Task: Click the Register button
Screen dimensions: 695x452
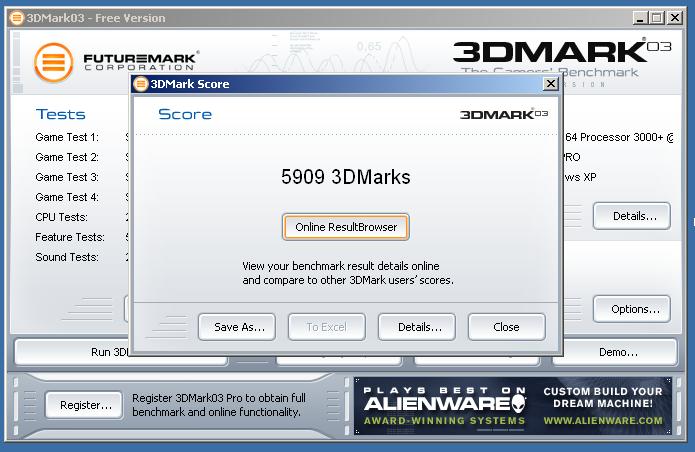Action: tap(84, 405)
